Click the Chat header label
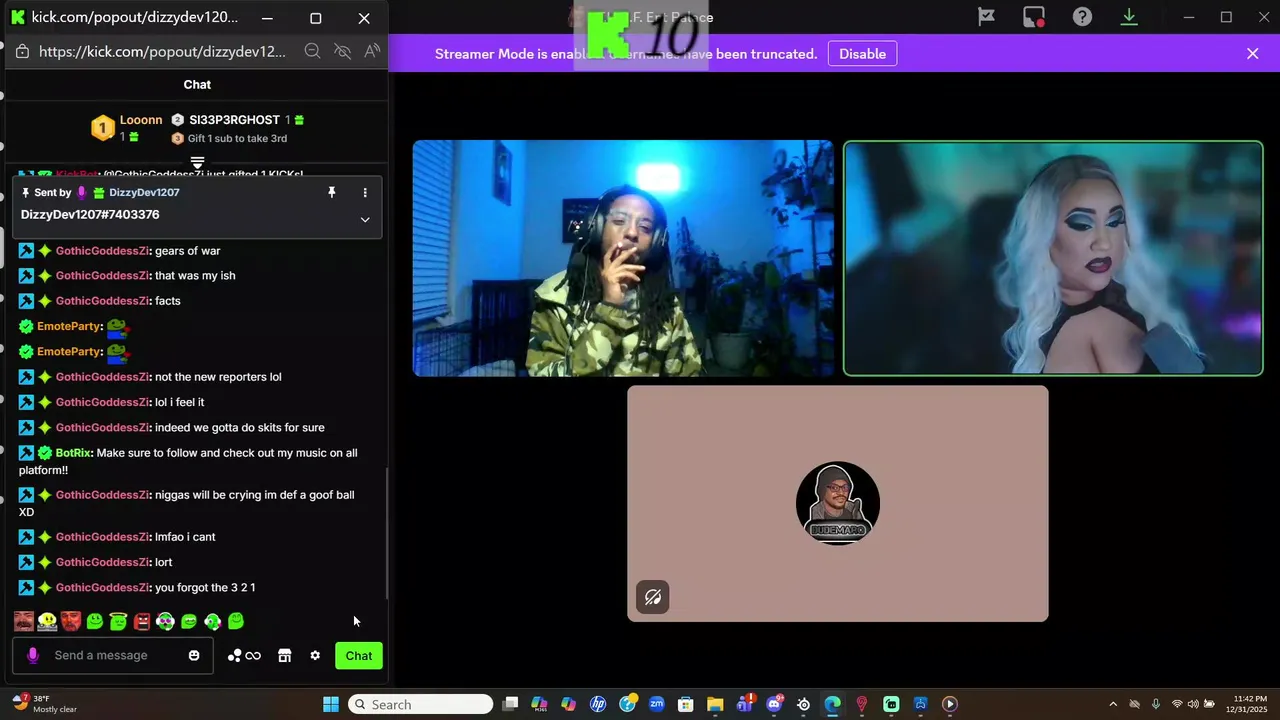The width and height of the screenshot is (1280, 720). tap(197, 85)
